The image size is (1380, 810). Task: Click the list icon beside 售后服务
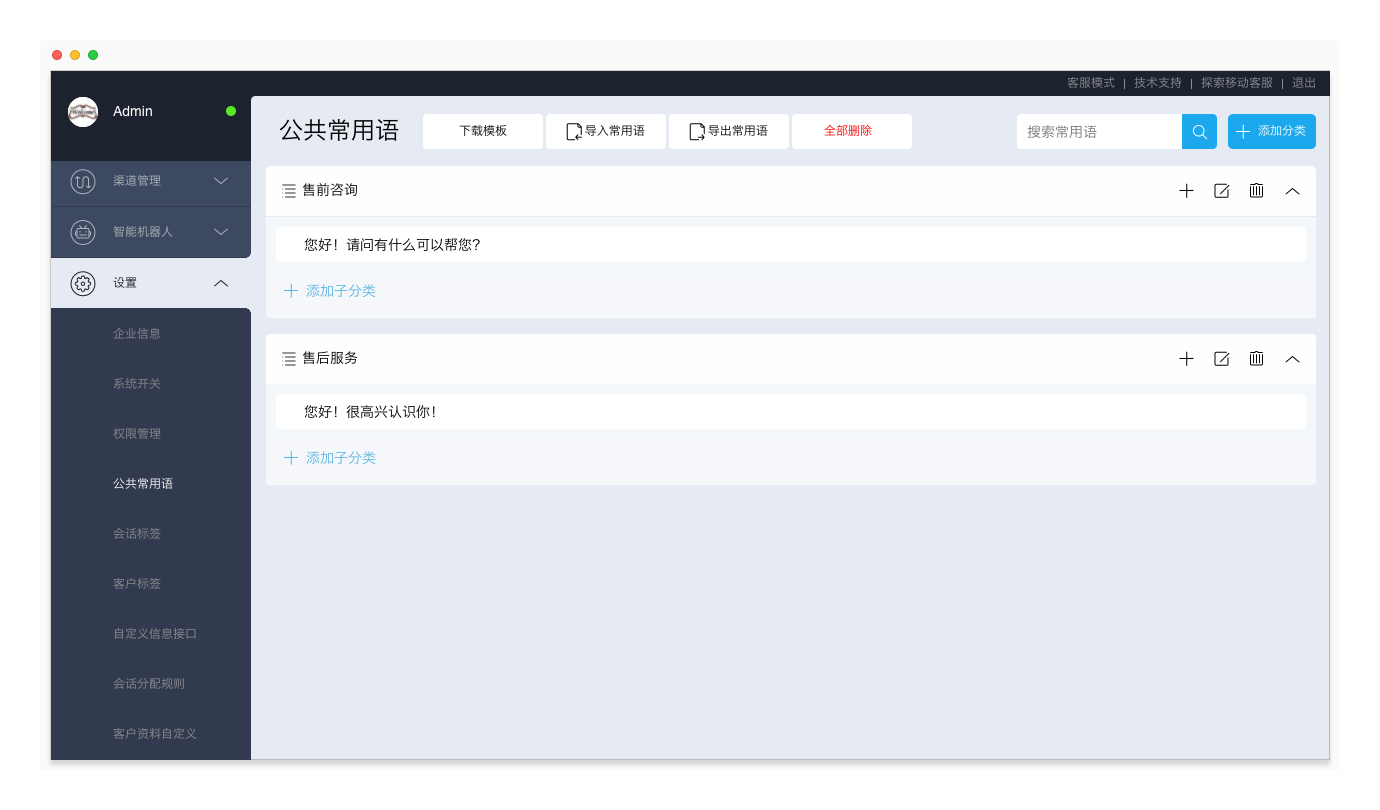pyautogui.click(x=289, y=358)
